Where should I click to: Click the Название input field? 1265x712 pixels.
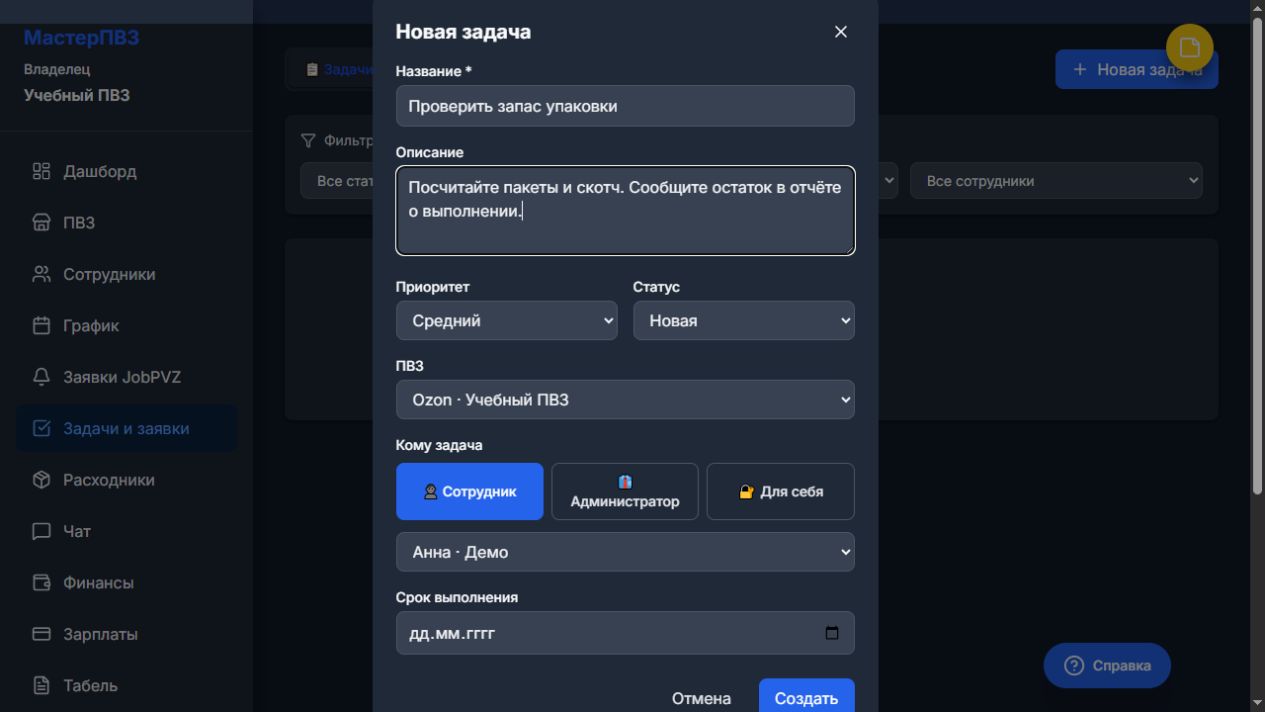(625, 106)
